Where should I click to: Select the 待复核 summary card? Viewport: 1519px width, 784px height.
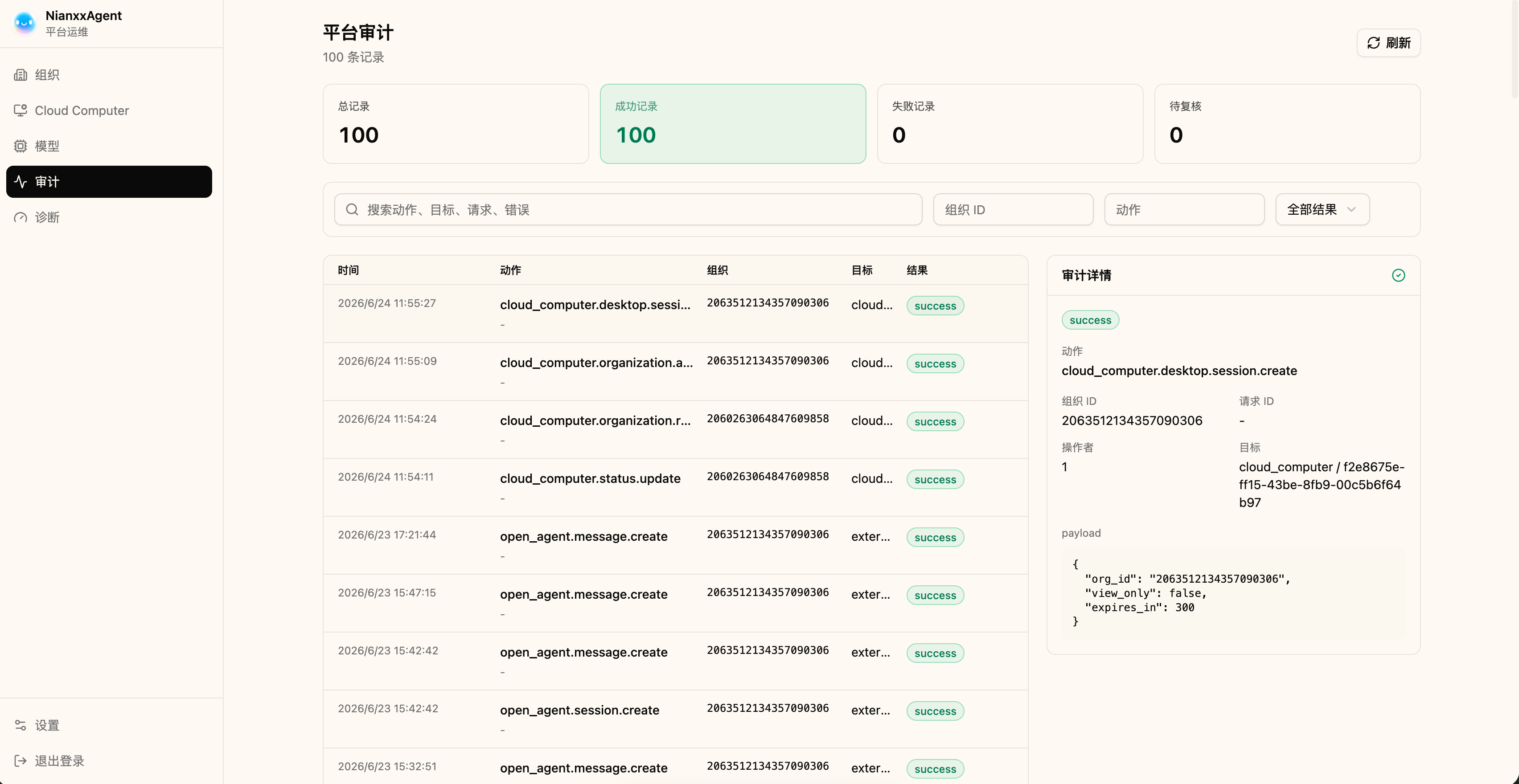pos(1287,124)
